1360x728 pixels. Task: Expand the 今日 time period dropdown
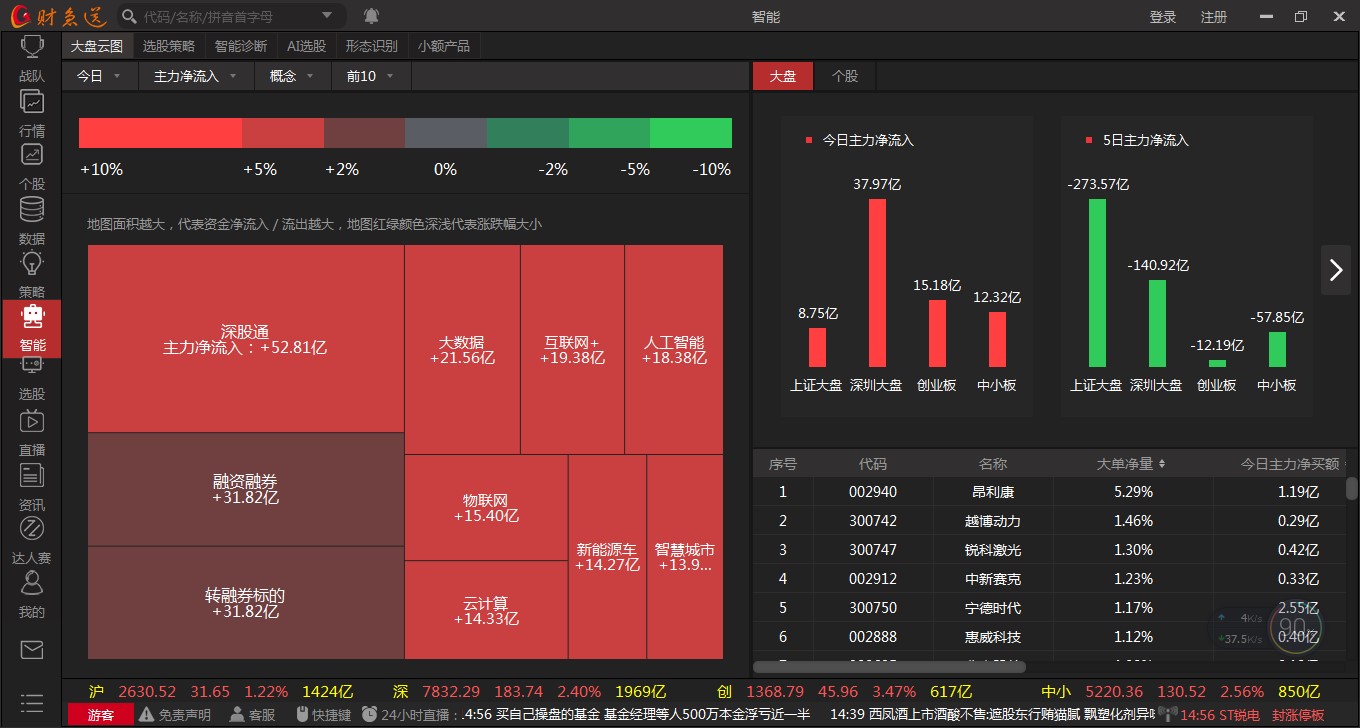coord(99,76)
